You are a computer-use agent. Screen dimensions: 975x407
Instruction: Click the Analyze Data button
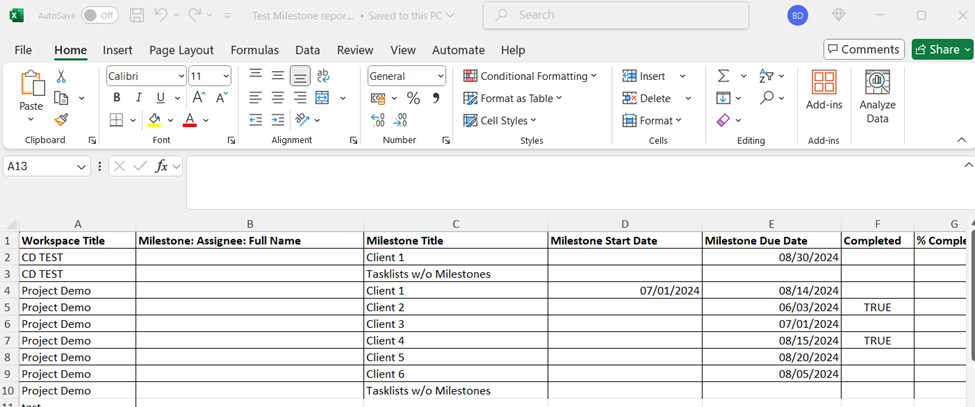877,96
